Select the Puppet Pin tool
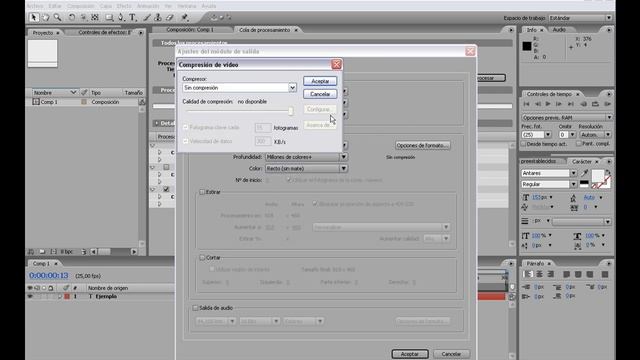640x360 pixels. pyautogui.click(x=184, y=17)
